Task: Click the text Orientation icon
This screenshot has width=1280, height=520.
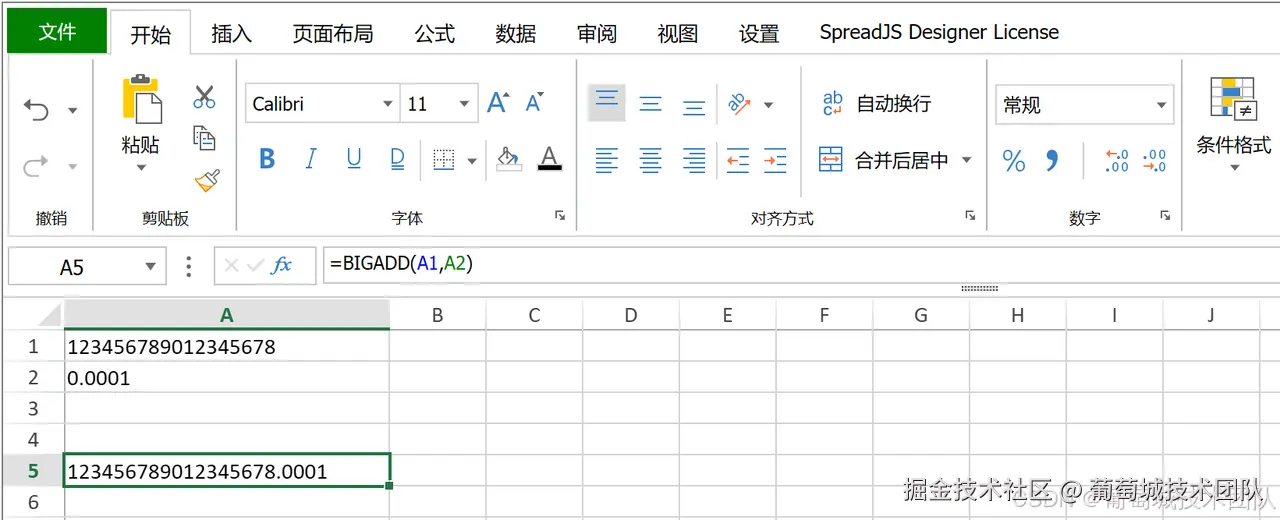Action: click(739, 103)
